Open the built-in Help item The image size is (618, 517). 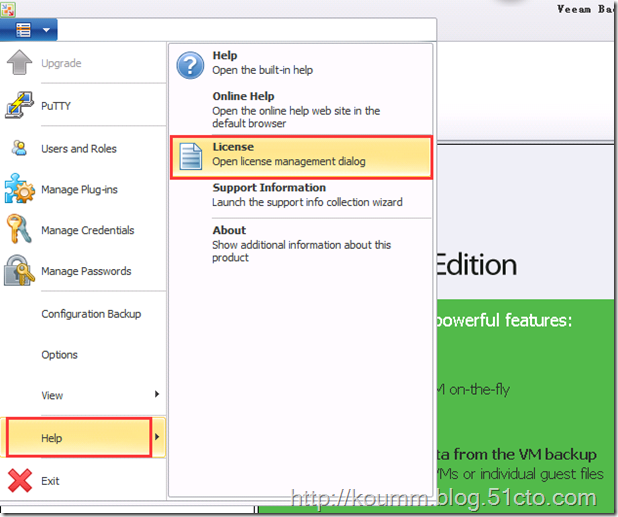tap(302, 63)
